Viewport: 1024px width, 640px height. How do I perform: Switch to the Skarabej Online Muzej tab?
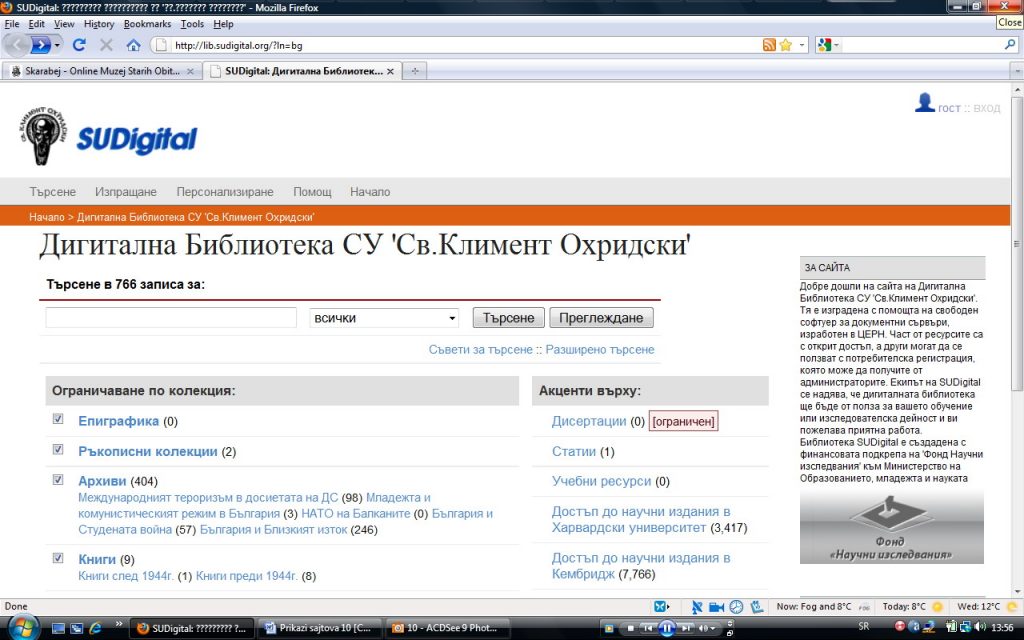102,71
